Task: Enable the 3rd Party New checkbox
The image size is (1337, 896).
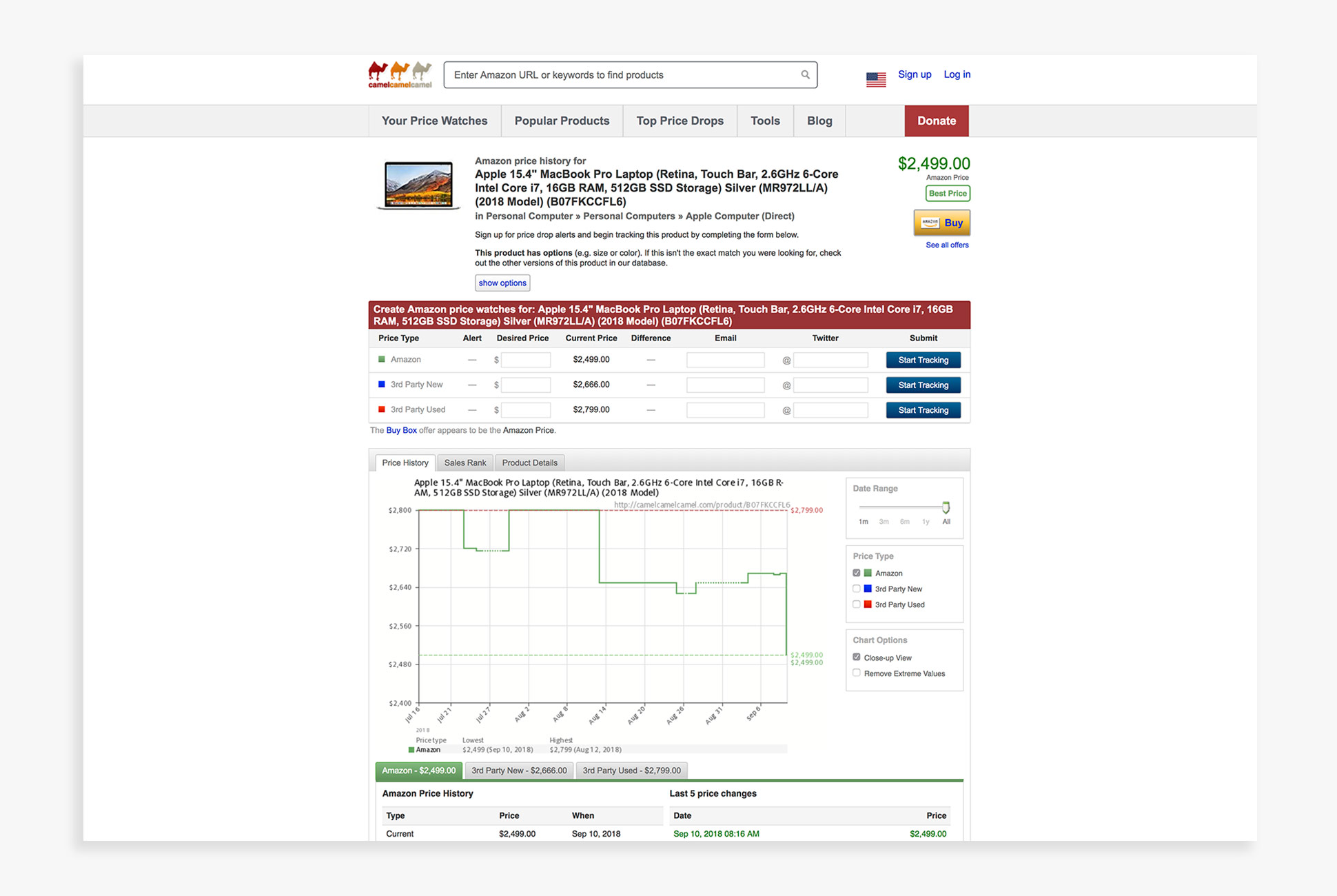Action: 857,589
